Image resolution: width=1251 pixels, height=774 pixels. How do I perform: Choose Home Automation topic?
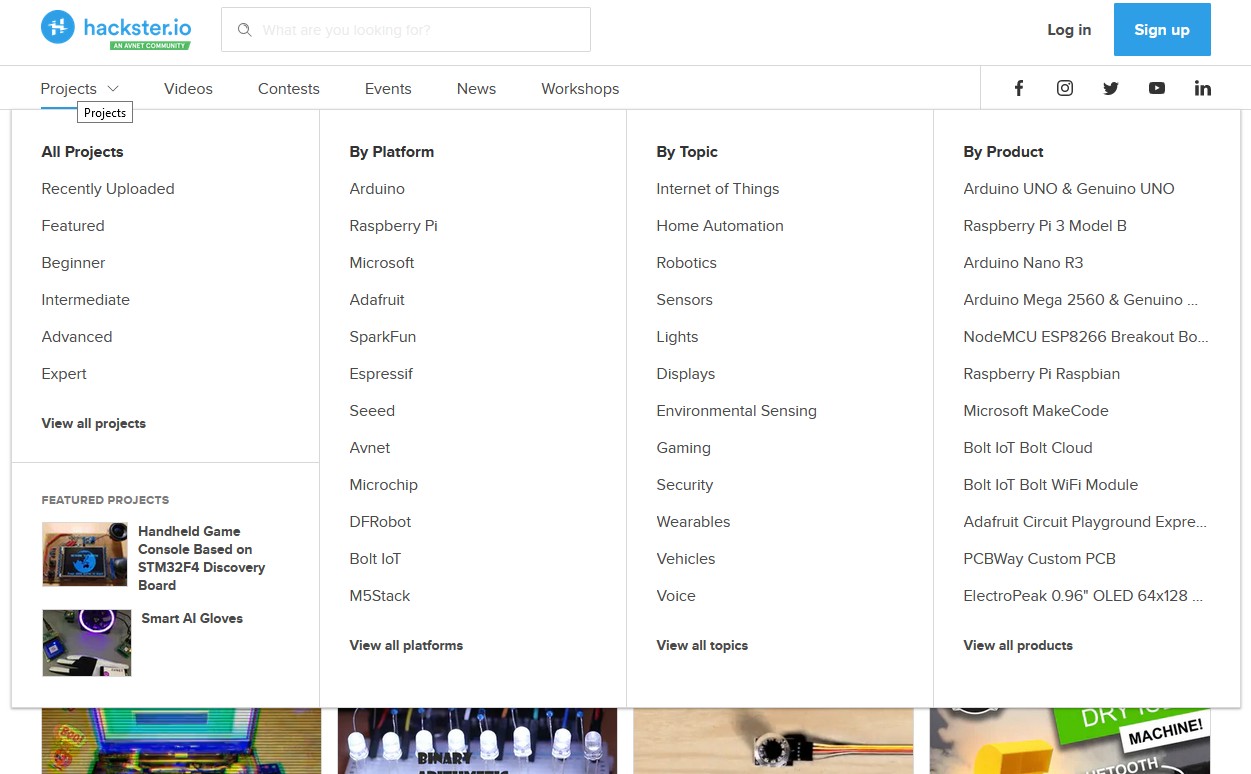click(719, 226)
